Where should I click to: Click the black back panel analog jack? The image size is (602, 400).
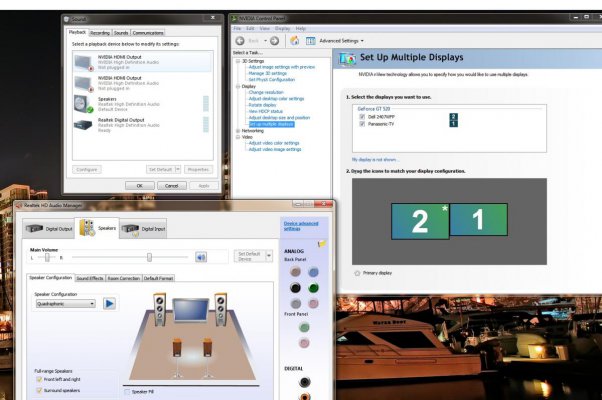tap(295, 288)
